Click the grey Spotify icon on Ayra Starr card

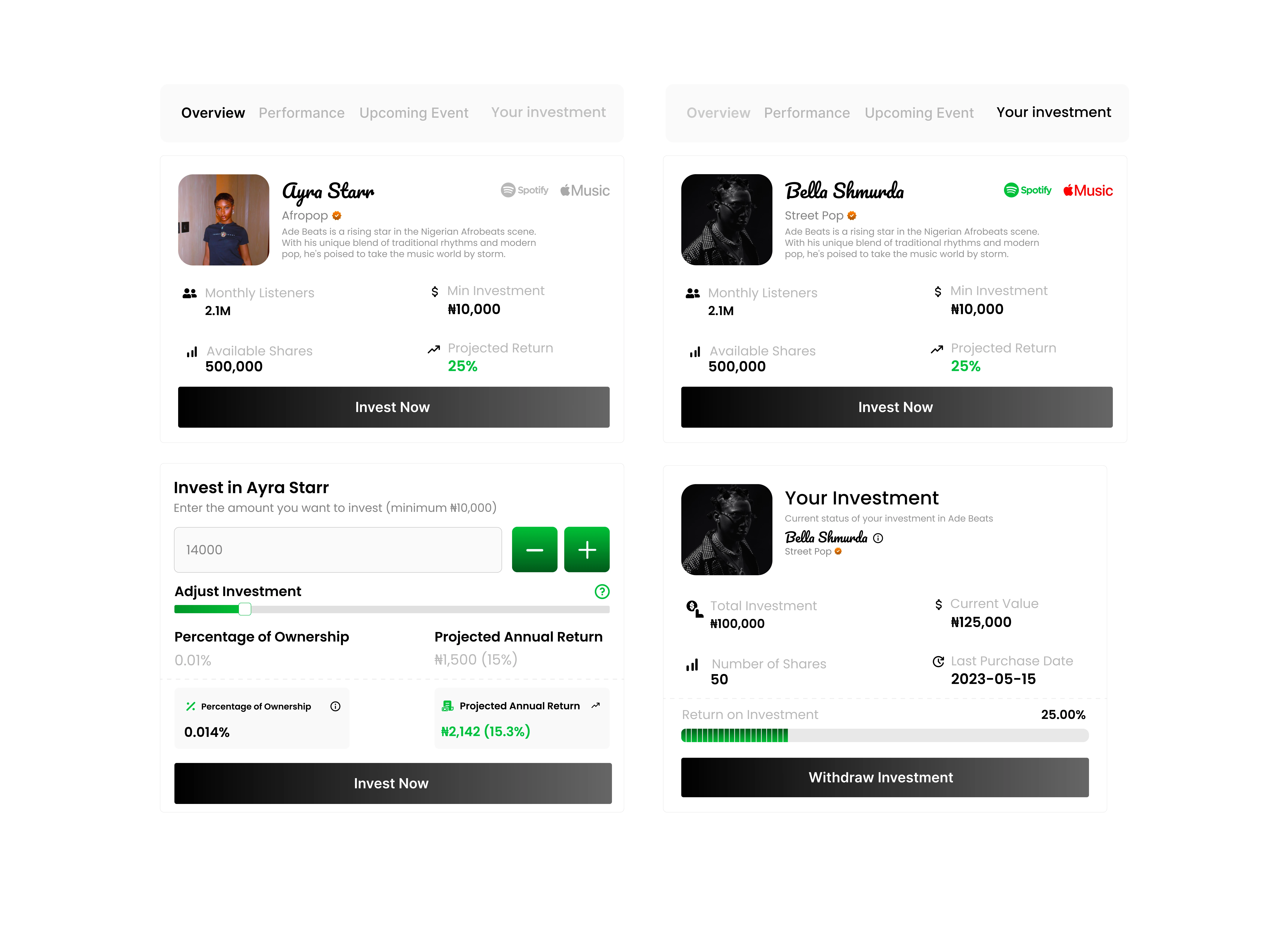tap(524, 190)
